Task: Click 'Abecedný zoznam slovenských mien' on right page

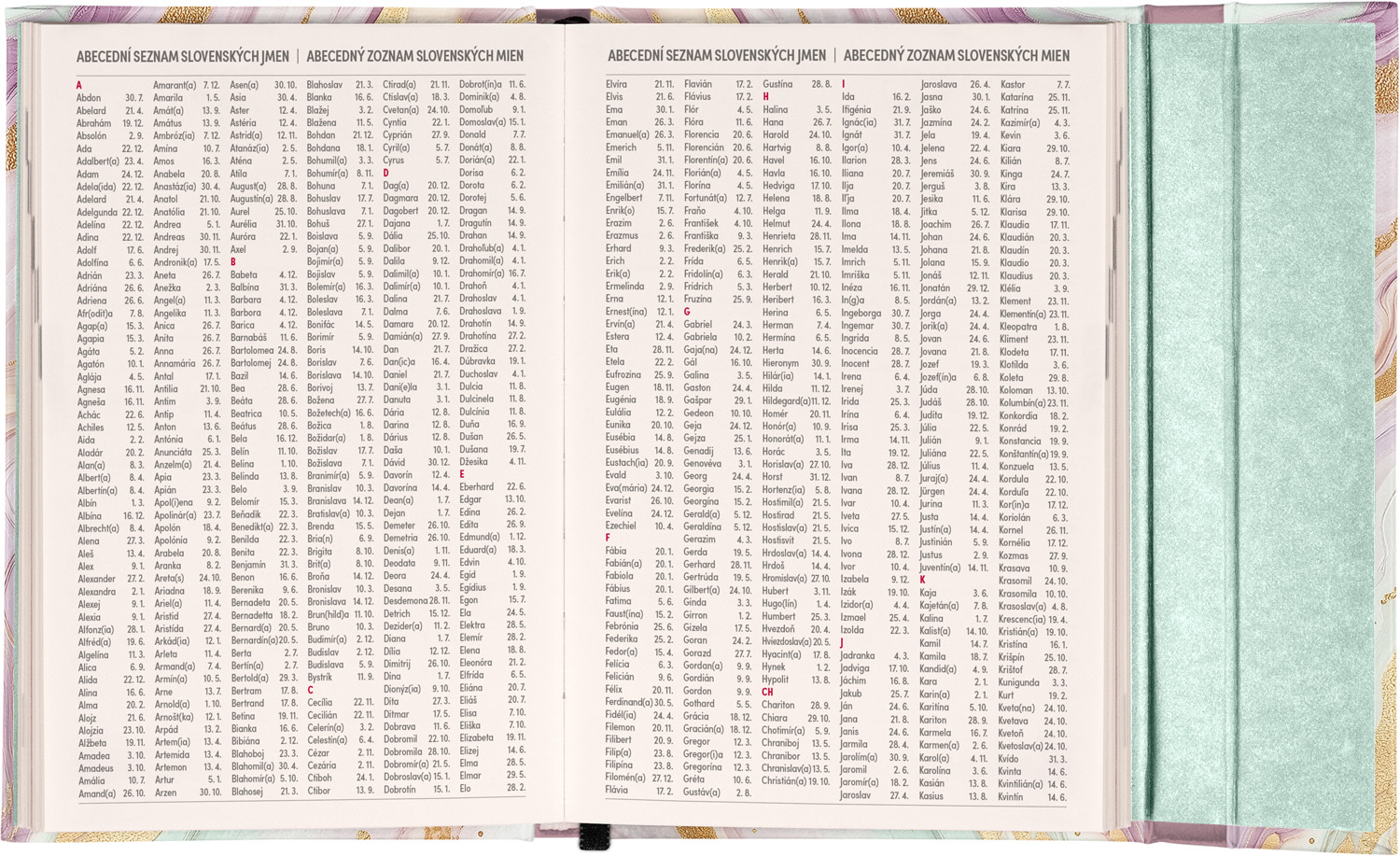Action: (957, 55)
